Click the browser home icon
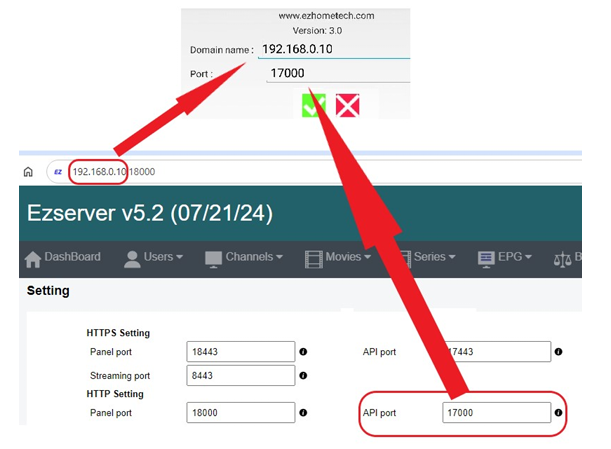 pos(28,171)
